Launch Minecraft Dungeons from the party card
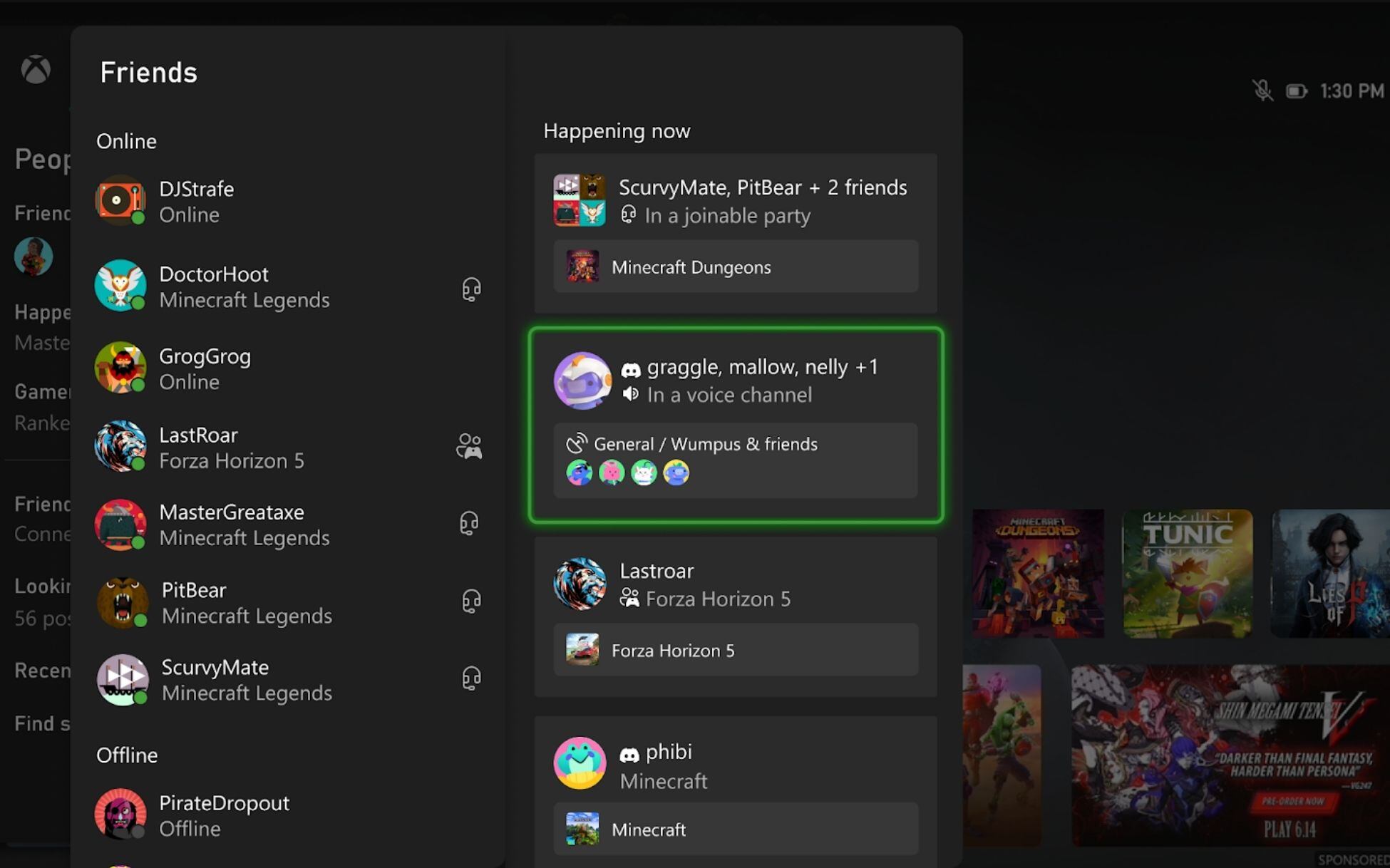 pos(736,267)
